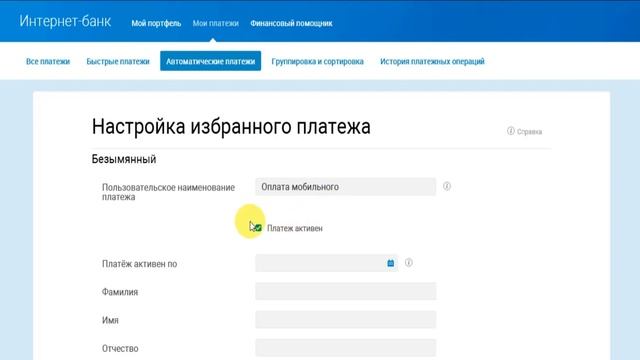This screenshot has width=640, height=360.
Task: Open the История платежных операций tab
Action: (432, 61)
